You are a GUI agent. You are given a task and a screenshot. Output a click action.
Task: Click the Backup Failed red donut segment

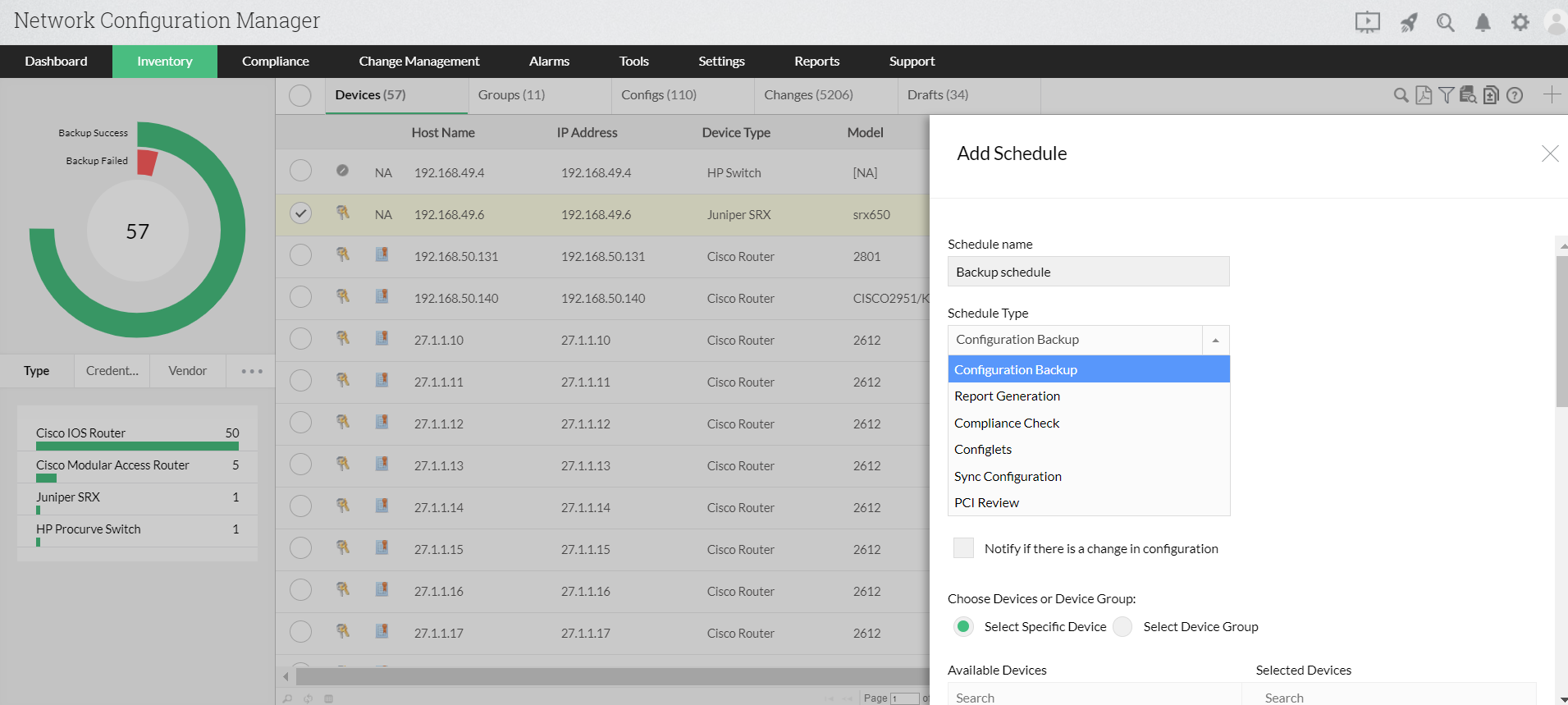pos(147,163)
